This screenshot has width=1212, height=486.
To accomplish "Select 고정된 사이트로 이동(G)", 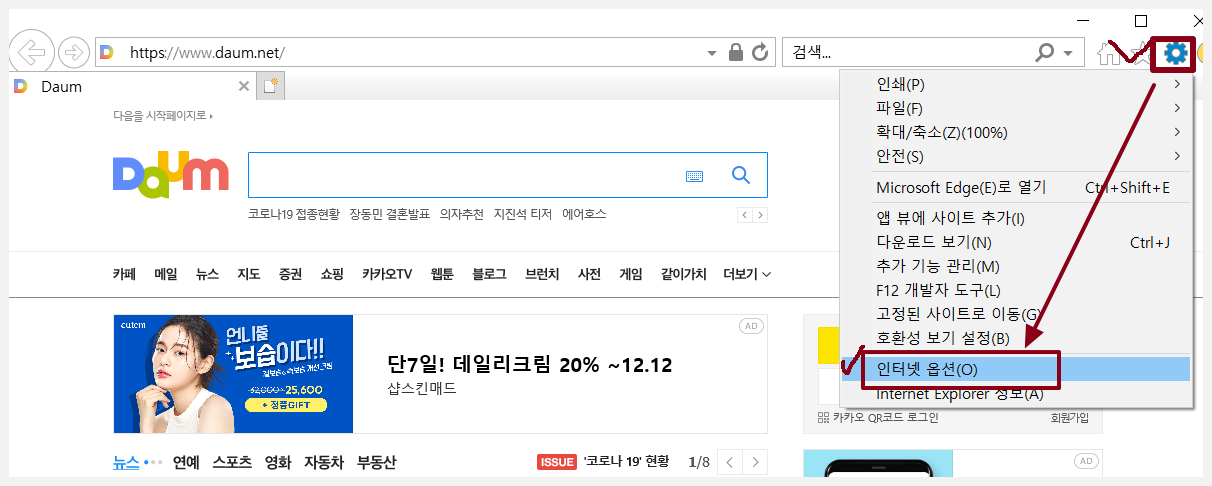I will pyautogui.click(x=1016, y=314).
